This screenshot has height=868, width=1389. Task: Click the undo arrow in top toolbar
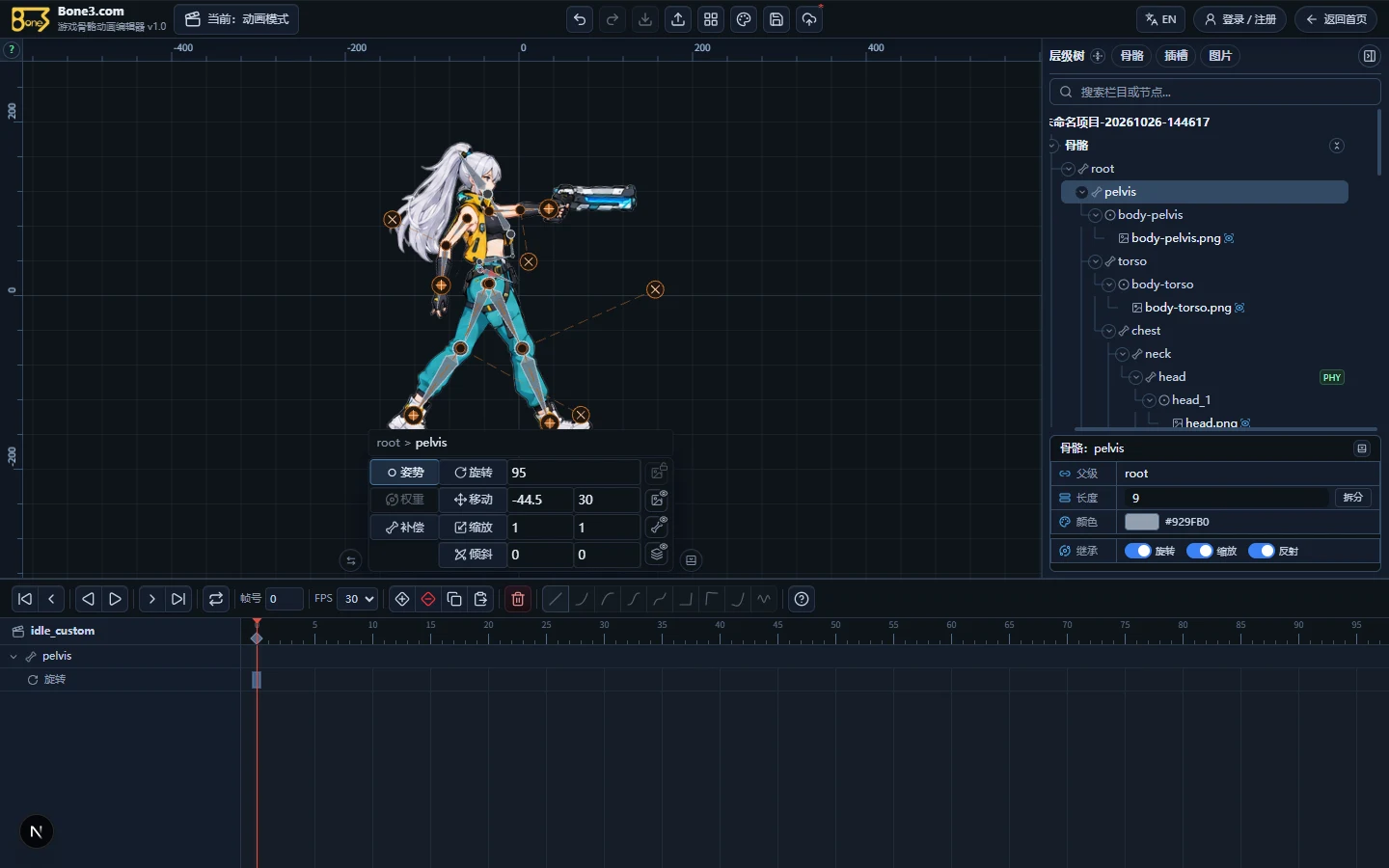580,19
